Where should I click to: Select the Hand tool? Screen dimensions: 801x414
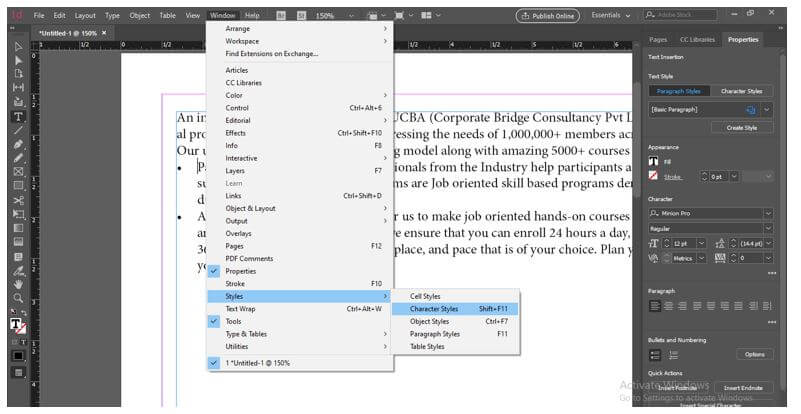click(x=18, y=284)
